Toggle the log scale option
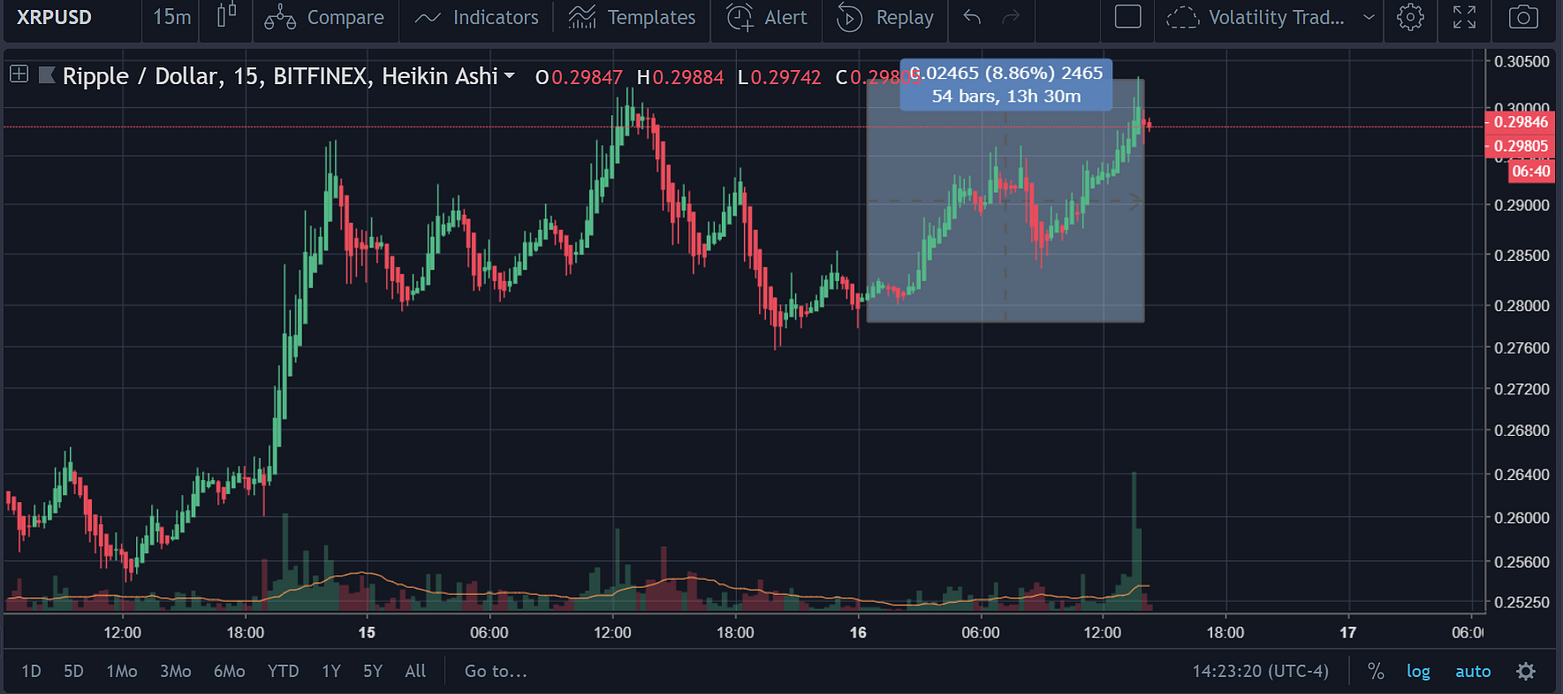This screenshot has width=1563, height=694. pos(1418,671)
